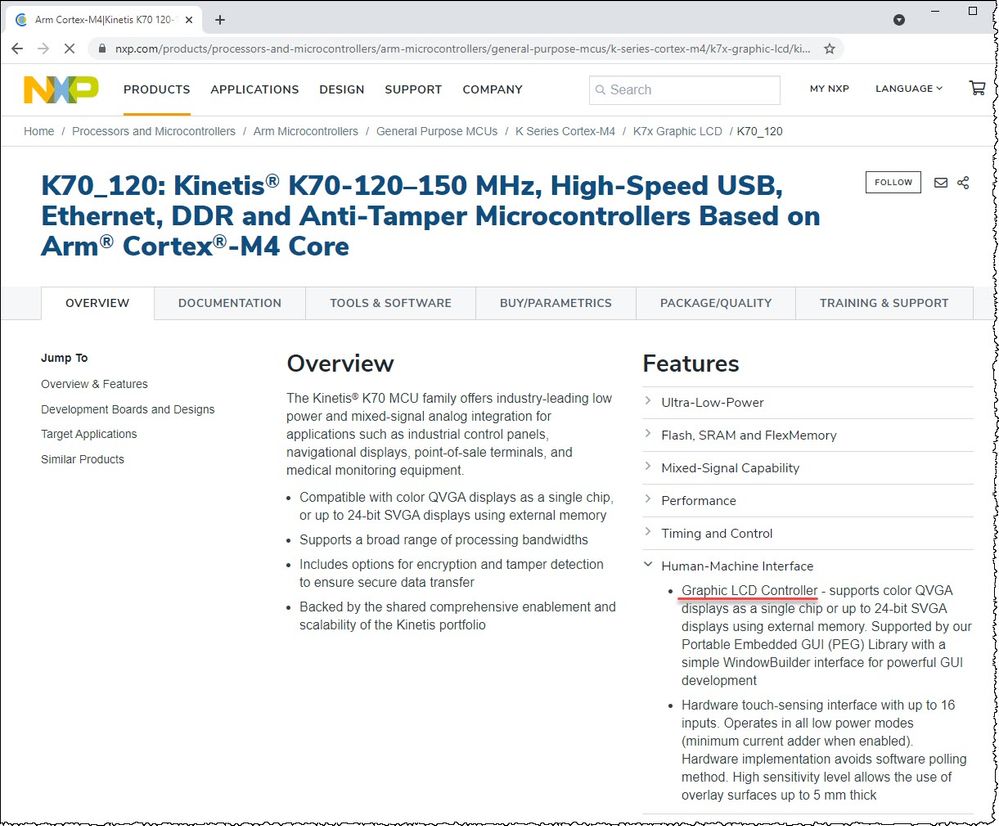Expand Flash, SRAM and FlexMemory section
The height and width of the screenshot is (826, 999).
808,435
